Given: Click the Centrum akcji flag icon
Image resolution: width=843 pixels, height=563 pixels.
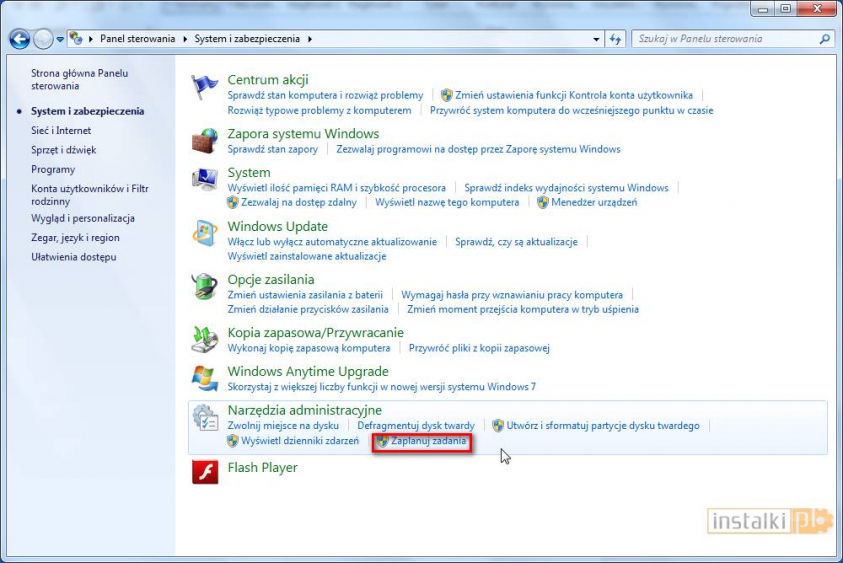Looking at the screenshot, I should [x=205, y=86].
